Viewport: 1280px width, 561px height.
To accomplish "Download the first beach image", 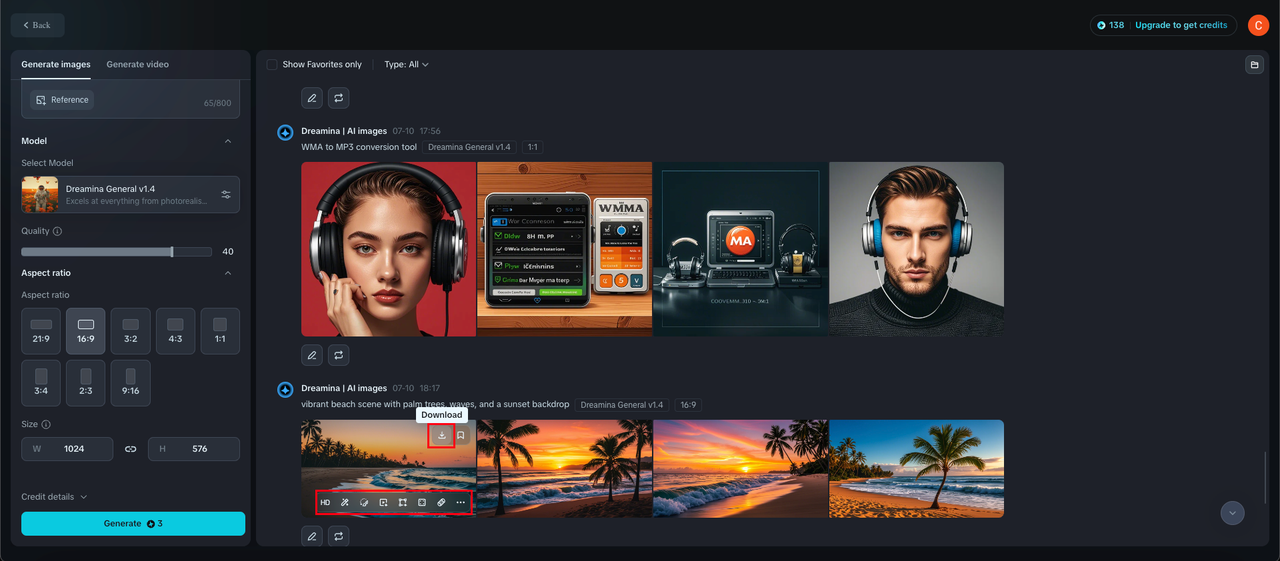I will [x=442, y=435].
